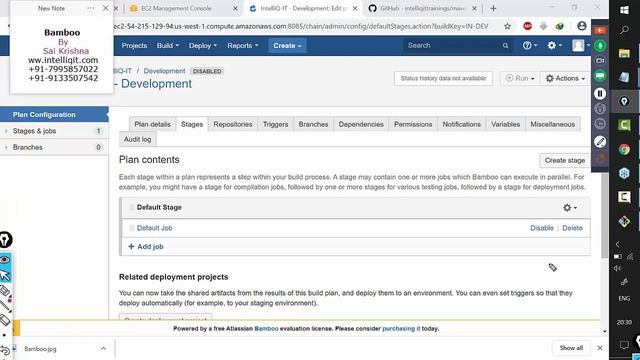Image resolution: width=640 pixels, height=360 pixels.
Task: Expand the Reports dropdown menu
Action: (x=243, y=46)
